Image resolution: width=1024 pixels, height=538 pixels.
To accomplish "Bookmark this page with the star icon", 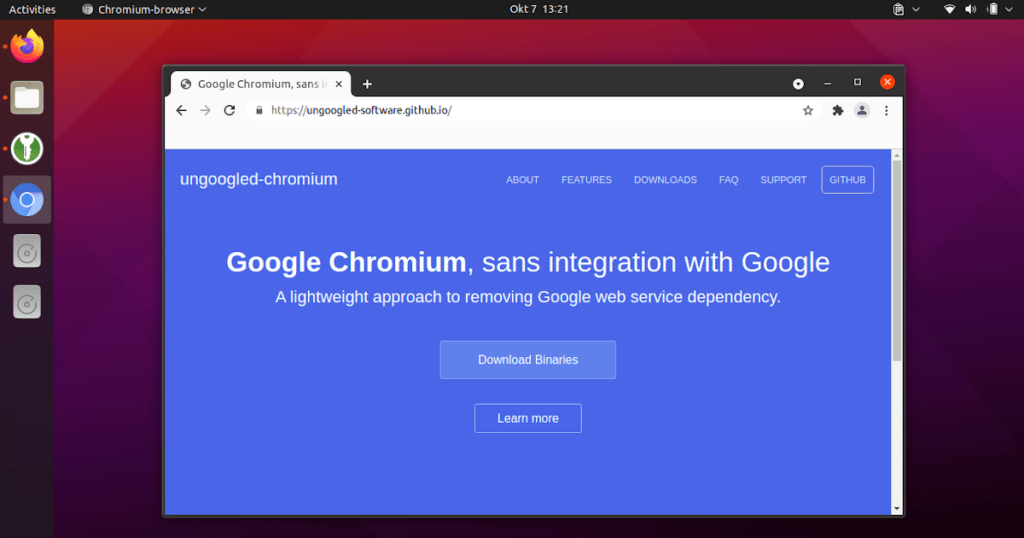I will click(808, 110).
